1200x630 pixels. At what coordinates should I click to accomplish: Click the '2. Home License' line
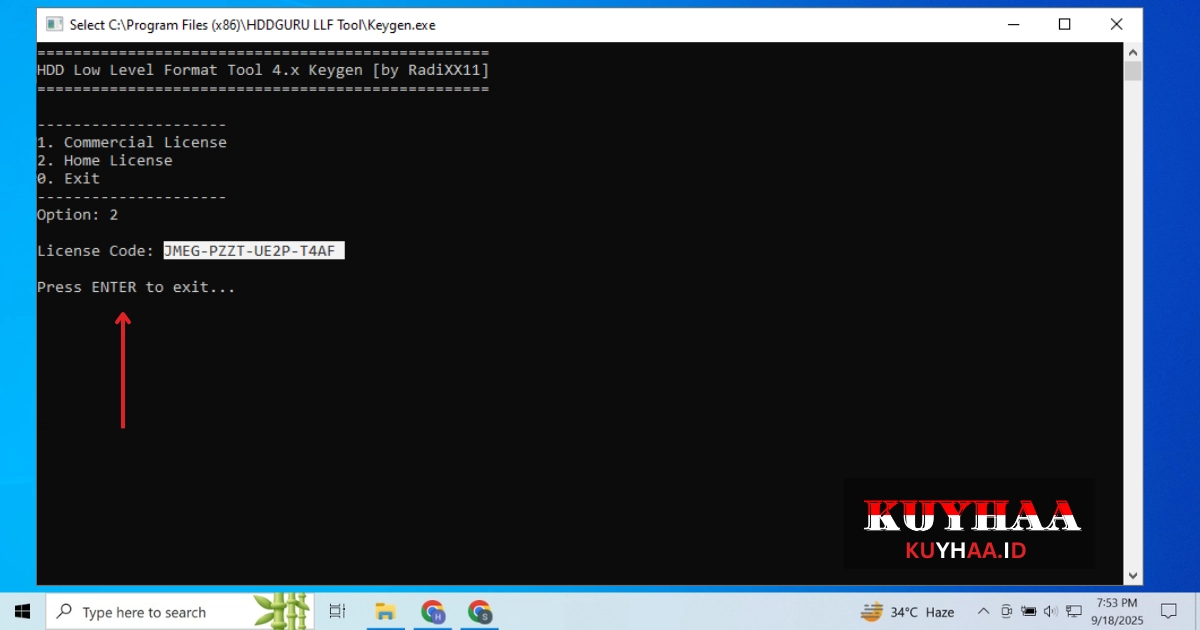tap(105, 160)
